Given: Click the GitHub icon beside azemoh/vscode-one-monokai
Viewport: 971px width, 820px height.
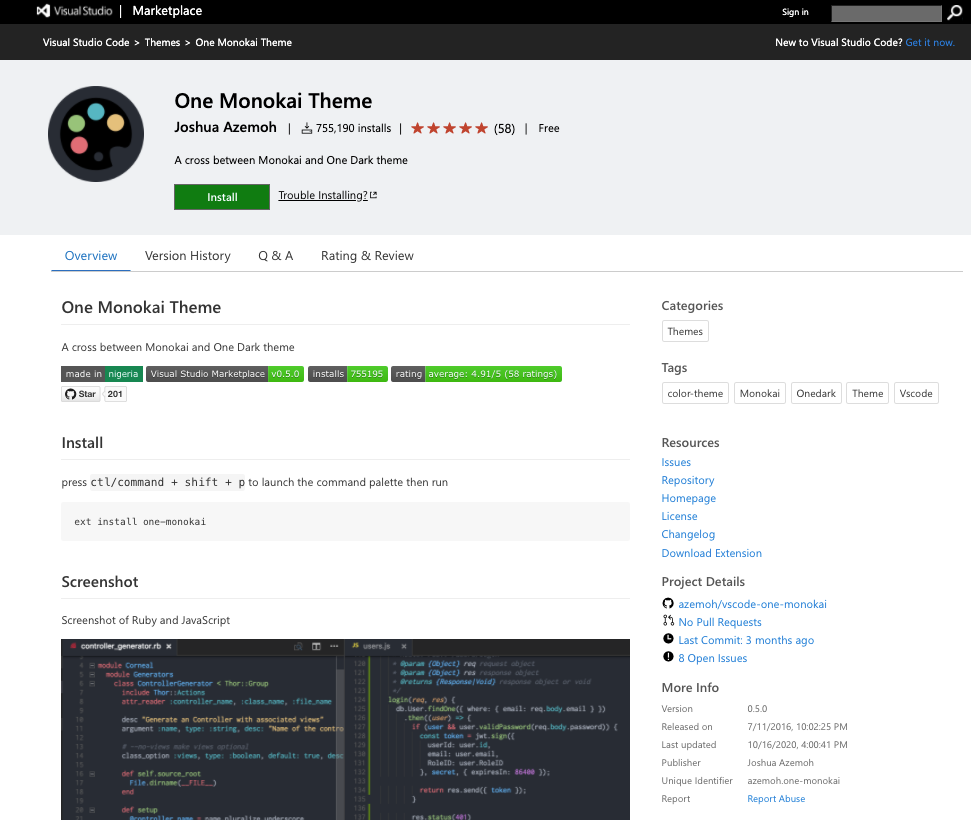Looking at the screenshot, I should click(668, 603).
